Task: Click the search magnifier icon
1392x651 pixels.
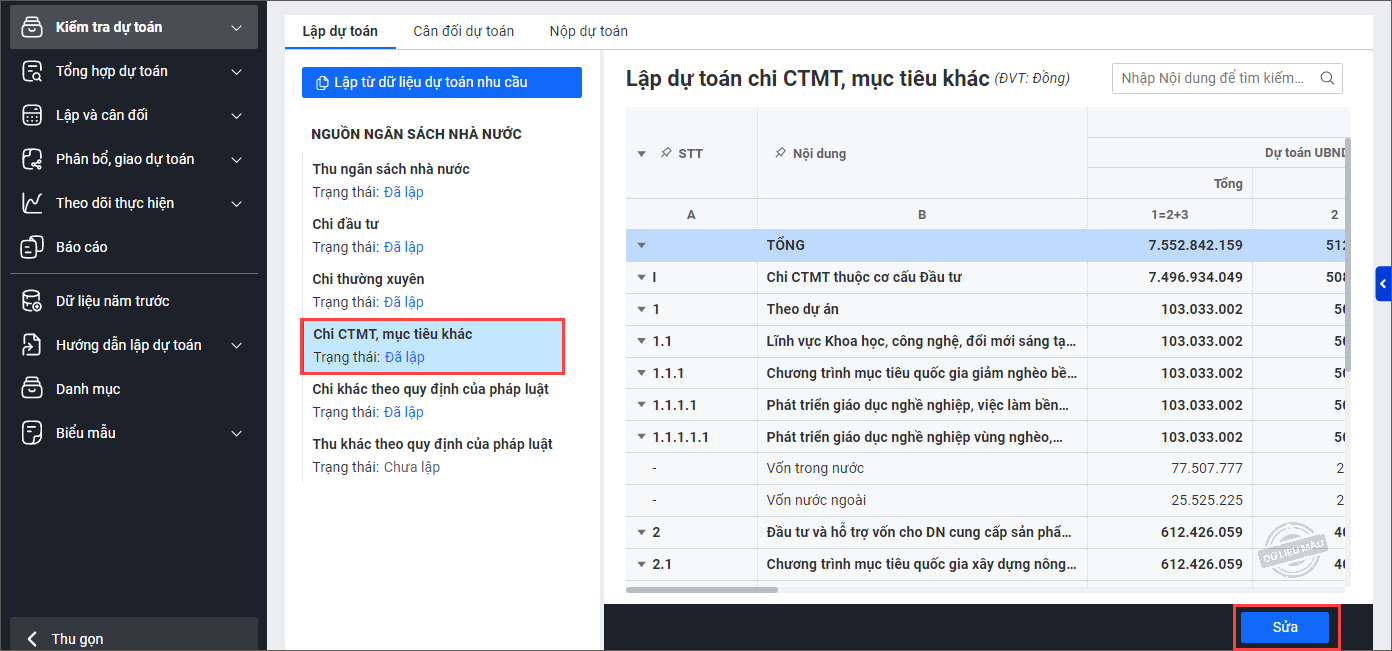Action: coord(1328,78)
